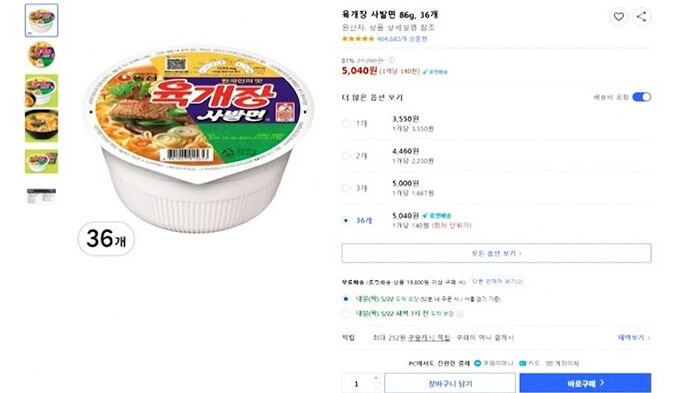This screenshot has width=699, height=393.
Task: Click the info icon beside original price
Action: (391, 60)
